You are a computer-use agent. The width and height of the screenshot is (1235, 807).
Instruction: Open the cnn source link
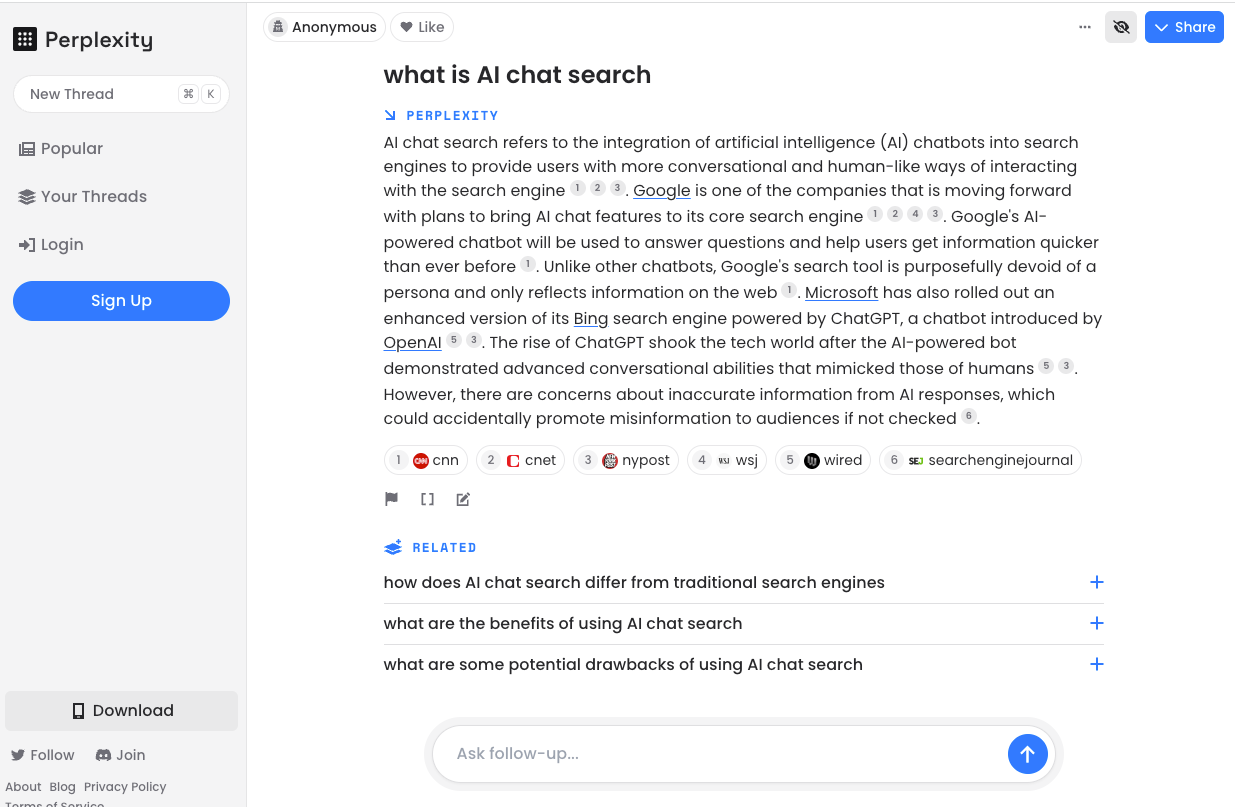pyautogui.click(x=425, y=460)
